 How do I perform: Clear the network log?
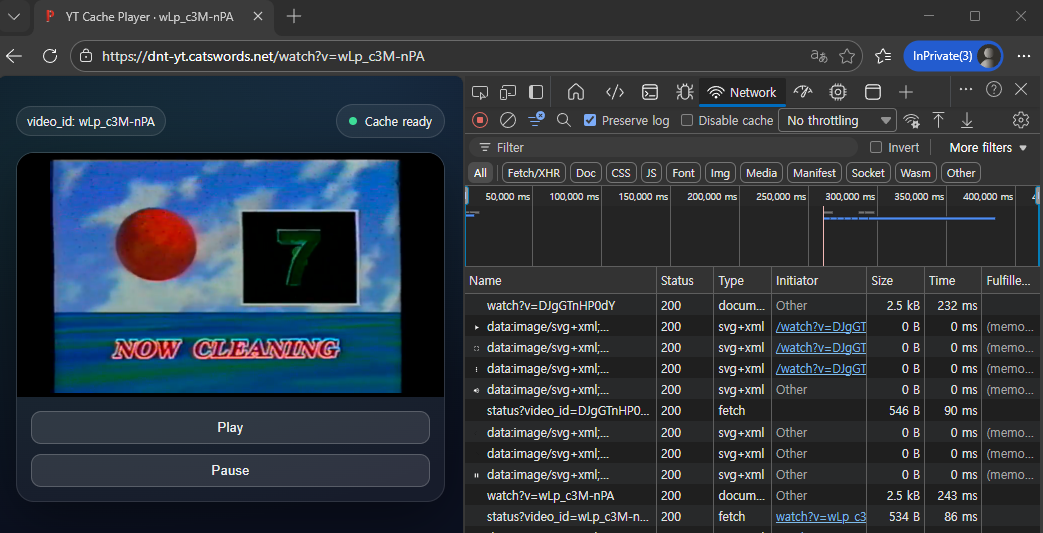(508, 120)
